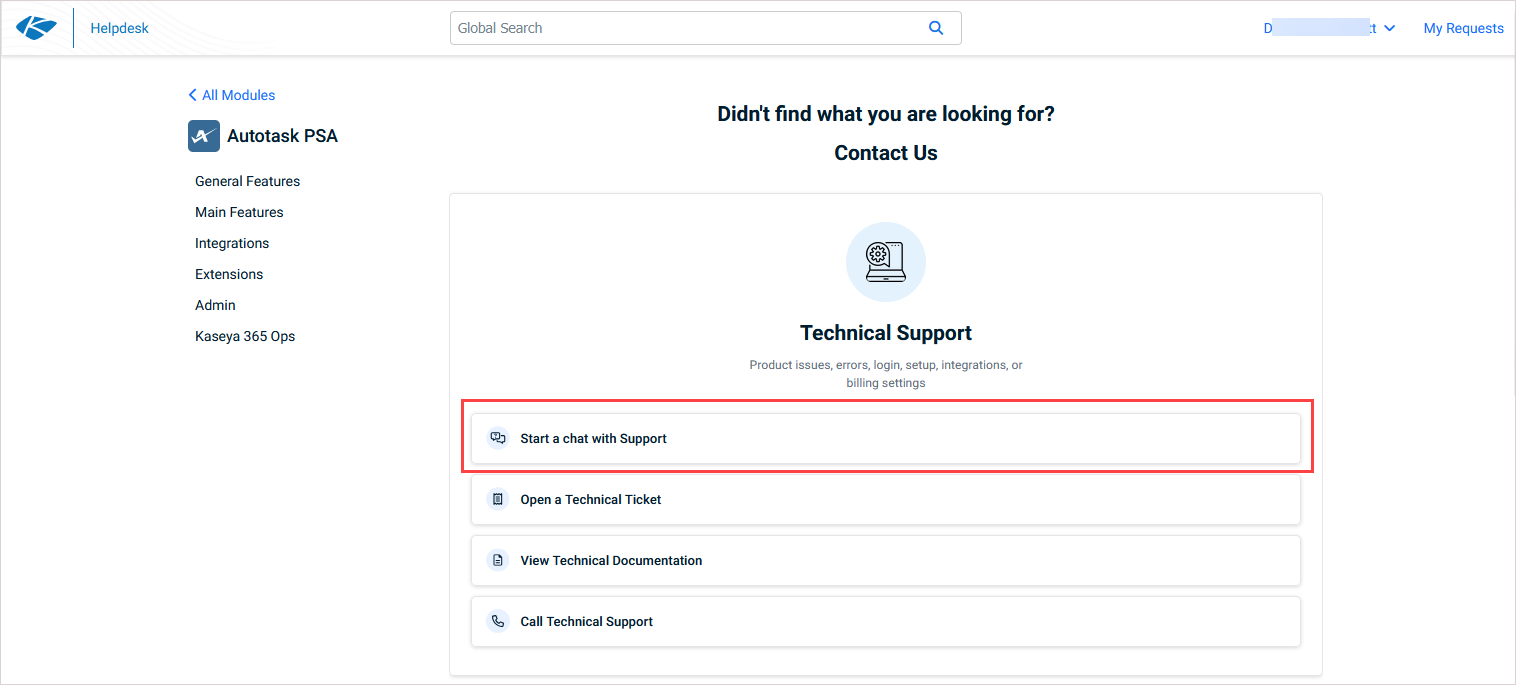
Task: Open the General Features section
Action: 247,181
